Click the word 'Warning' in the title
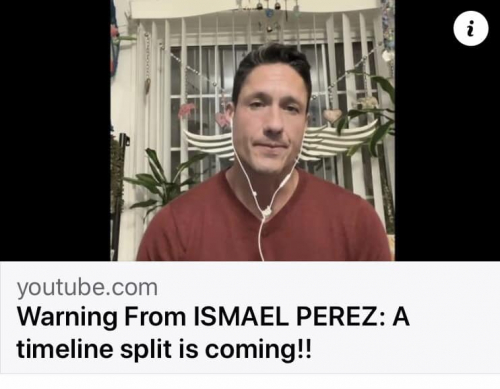Viewport: 500px width, 389px height. pos(67,318)
